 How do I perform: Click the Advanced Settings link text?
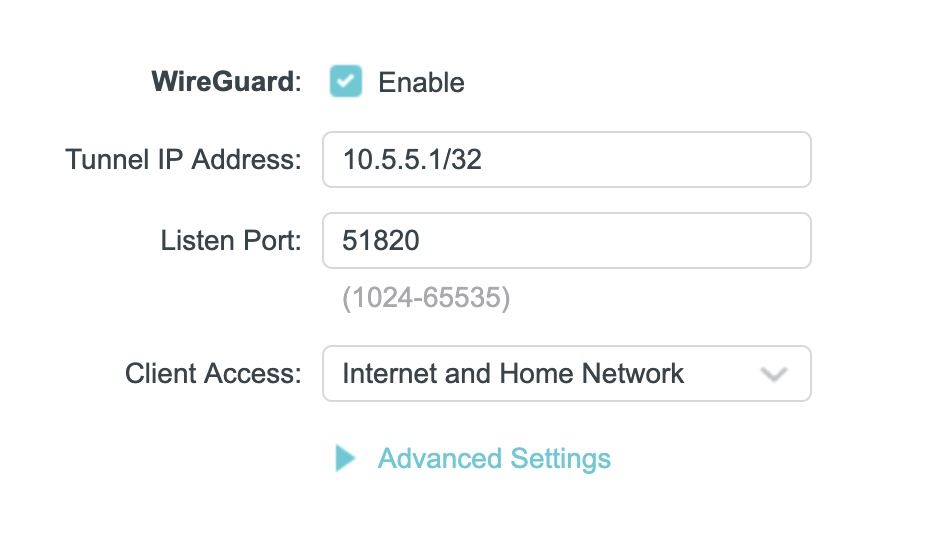494,459
